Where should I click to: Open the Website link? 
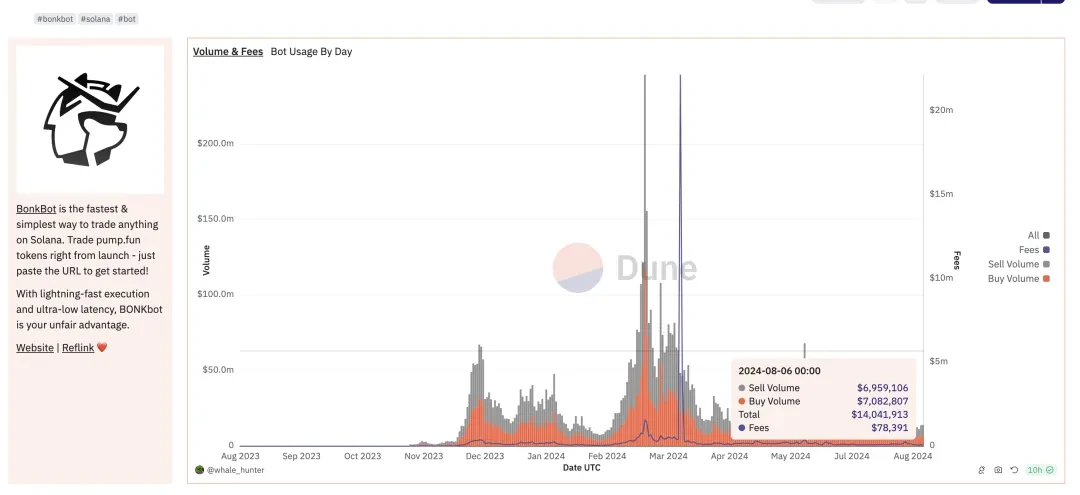(x=35, y=348)
